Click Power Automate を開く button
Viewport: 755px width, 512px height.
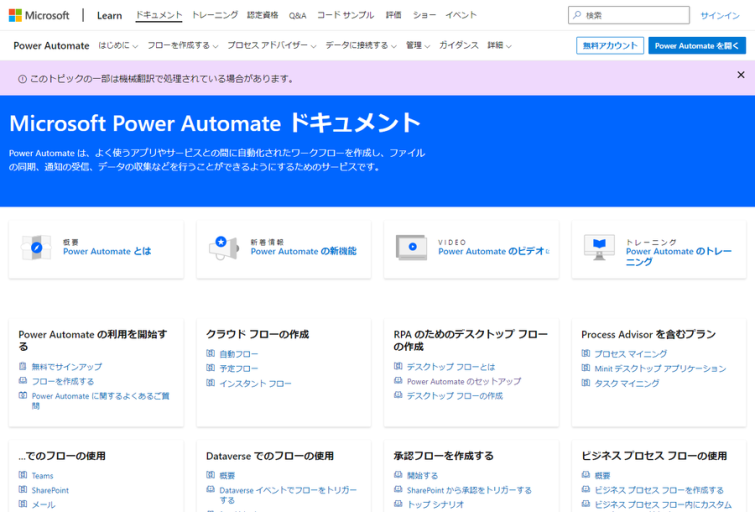[x=697, y=45]
